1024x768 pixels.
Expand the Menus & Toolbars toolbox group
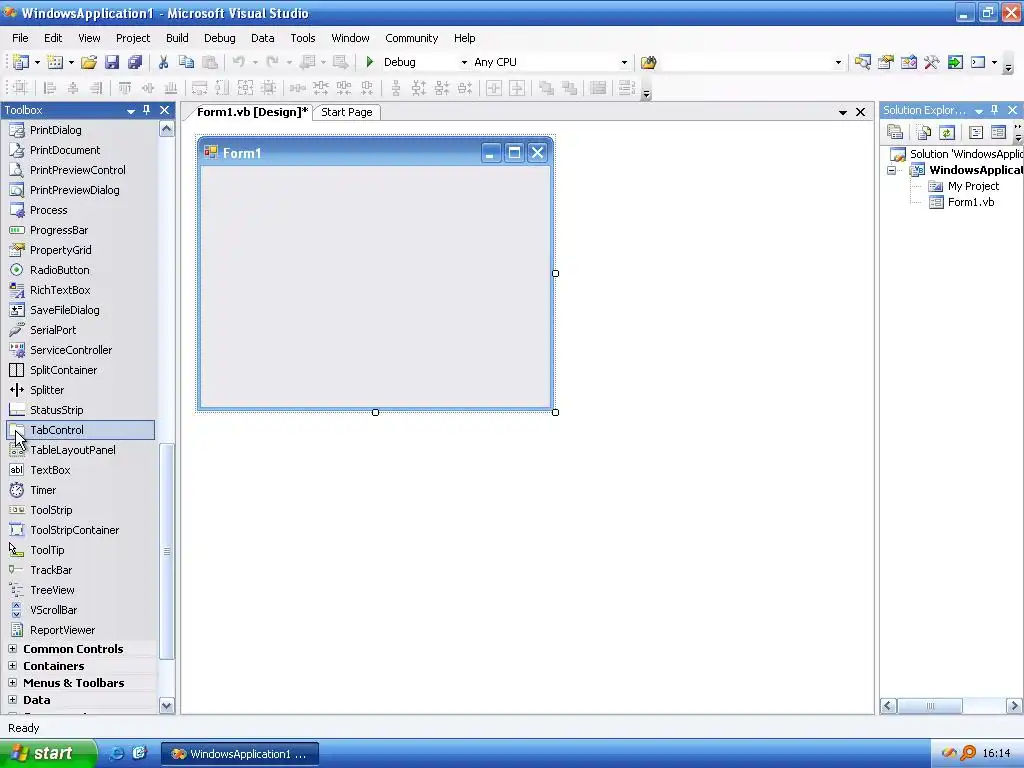tap(12, 682)
